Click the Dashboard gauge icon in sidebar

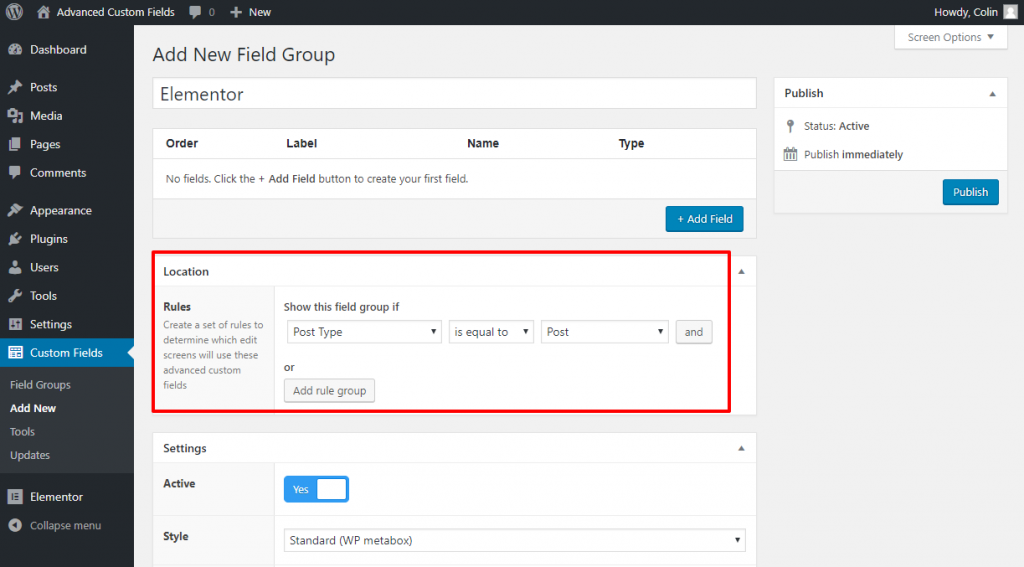click(x=15, y=50)
